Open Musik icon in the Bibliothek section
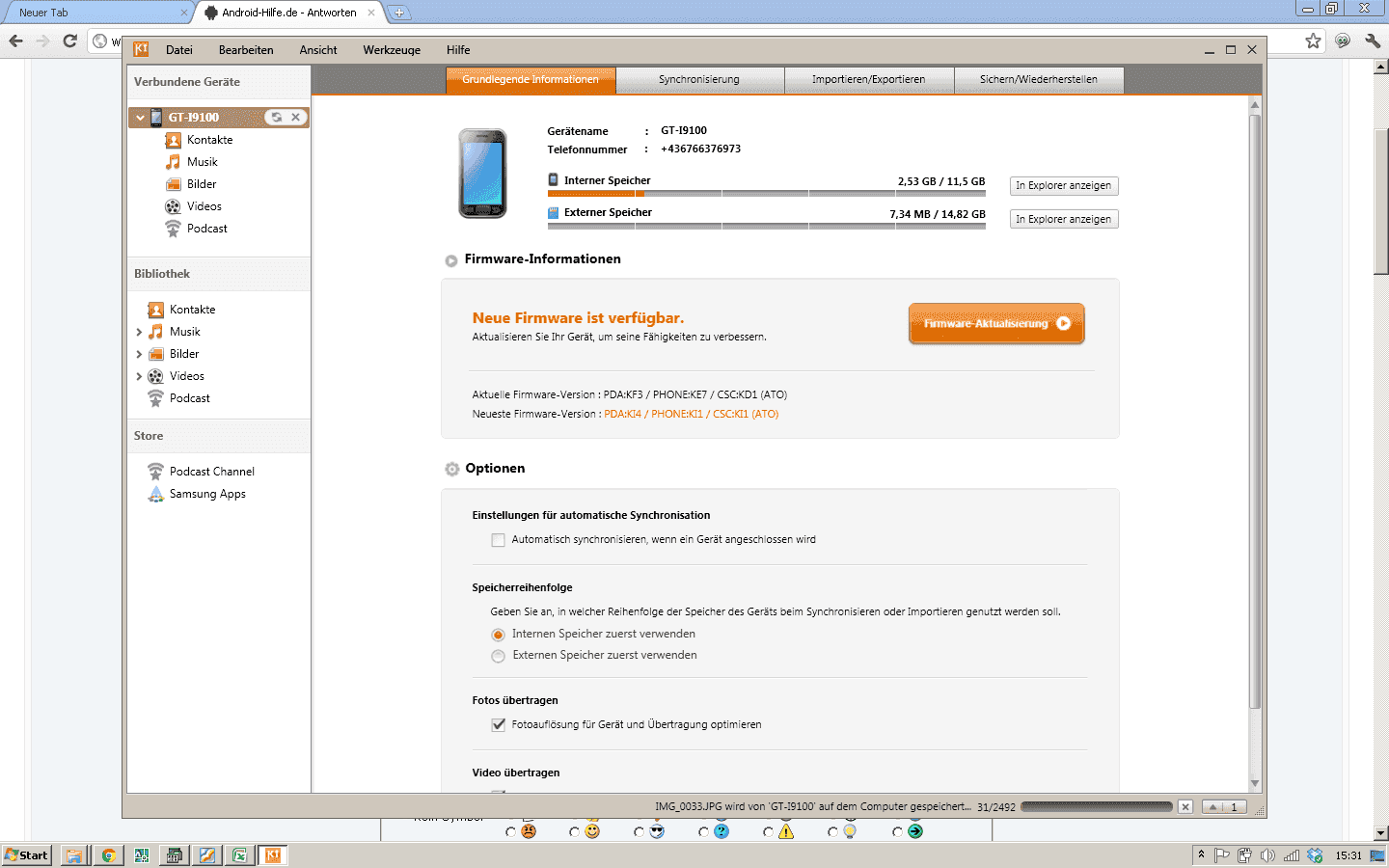Screen dimensions: 1389x868 (155, 332)
